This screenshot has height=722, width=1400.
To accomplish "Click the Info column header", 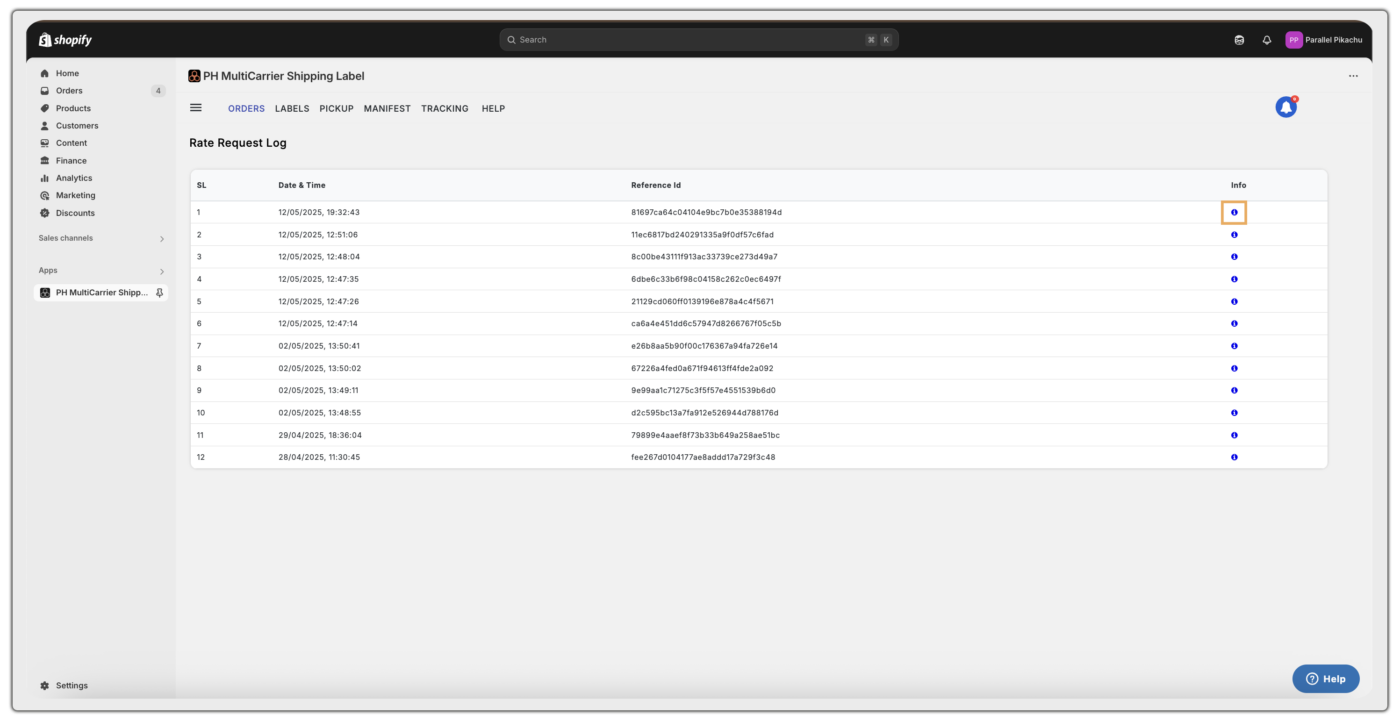I will [1239, 185].
